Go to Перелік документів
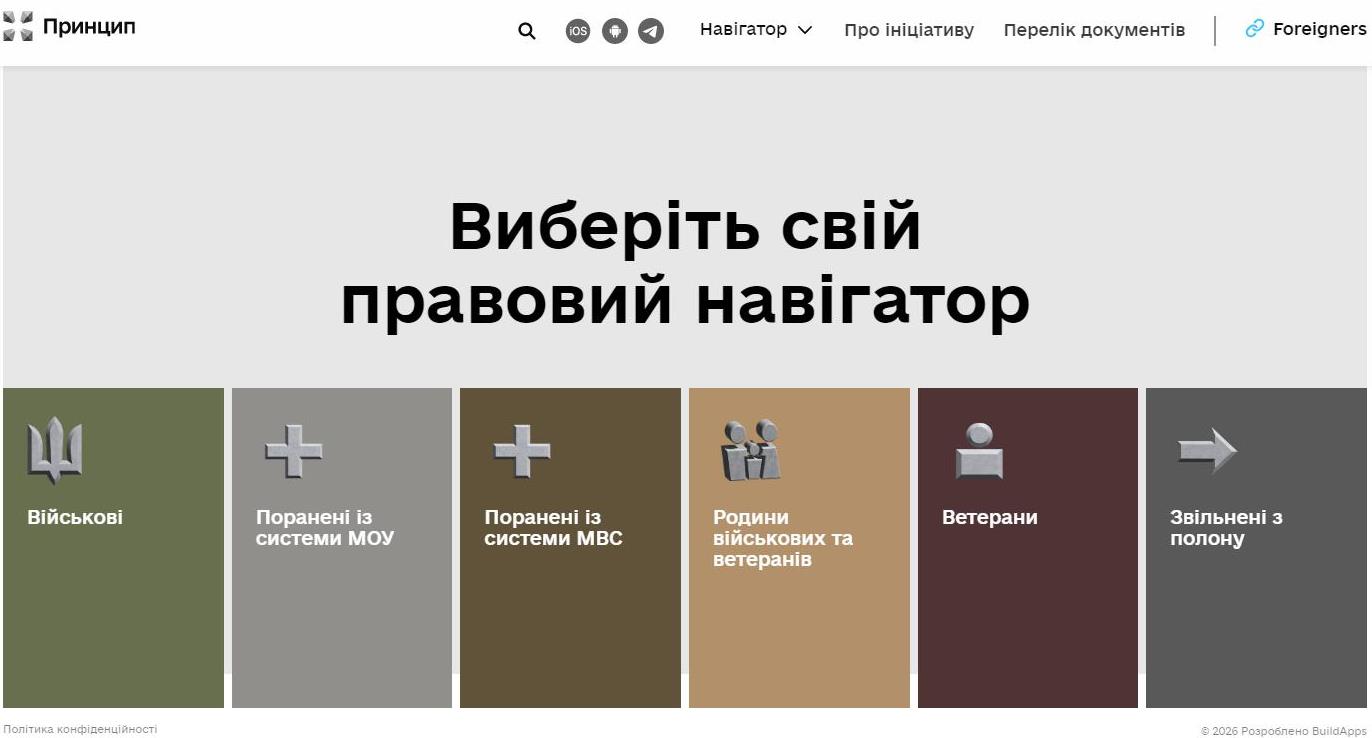Screen dimensions: 1372x738 tap(1094, 30)
